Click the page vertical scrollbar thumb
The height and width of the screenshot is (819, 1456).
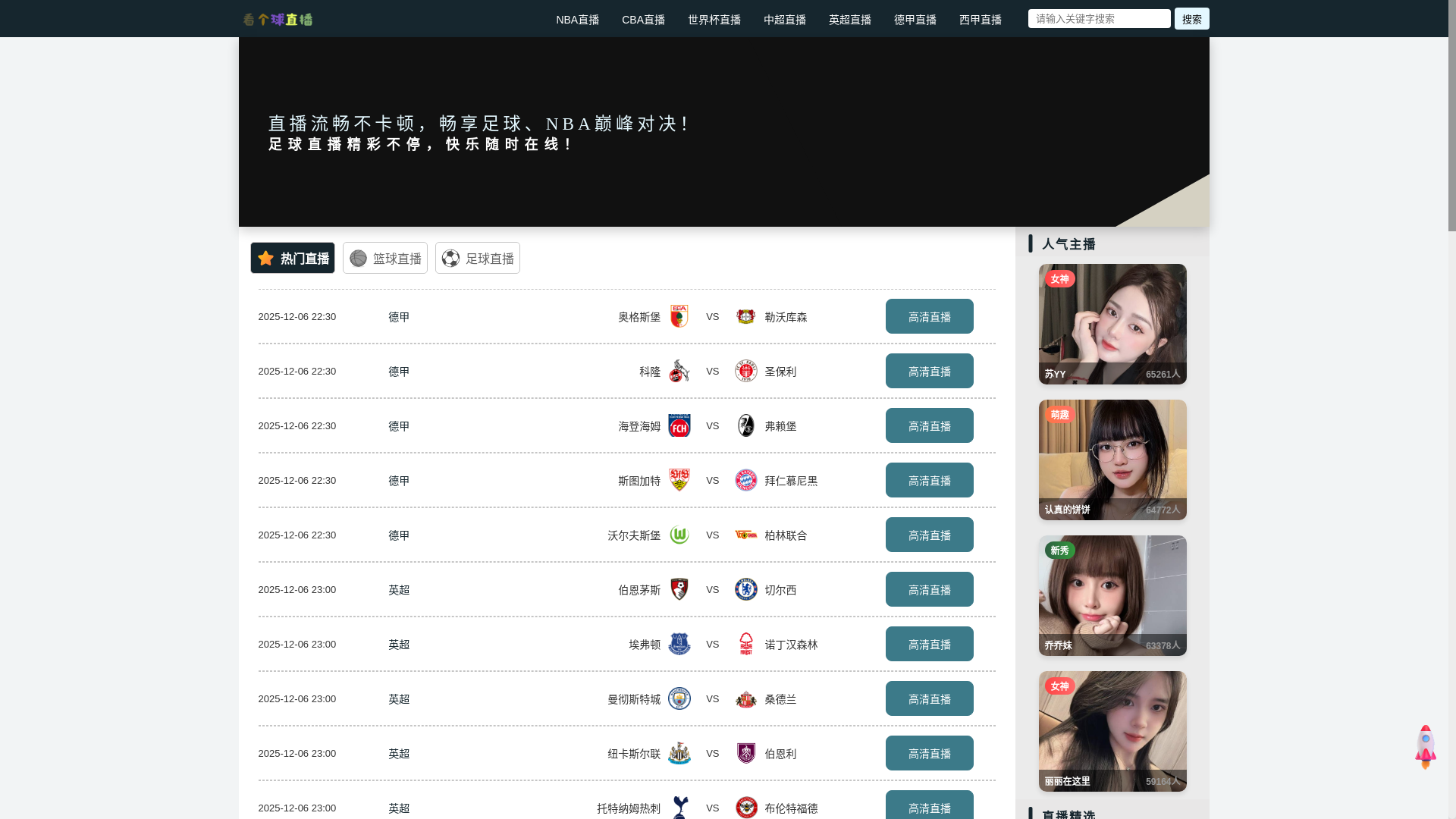(1452, 115)
